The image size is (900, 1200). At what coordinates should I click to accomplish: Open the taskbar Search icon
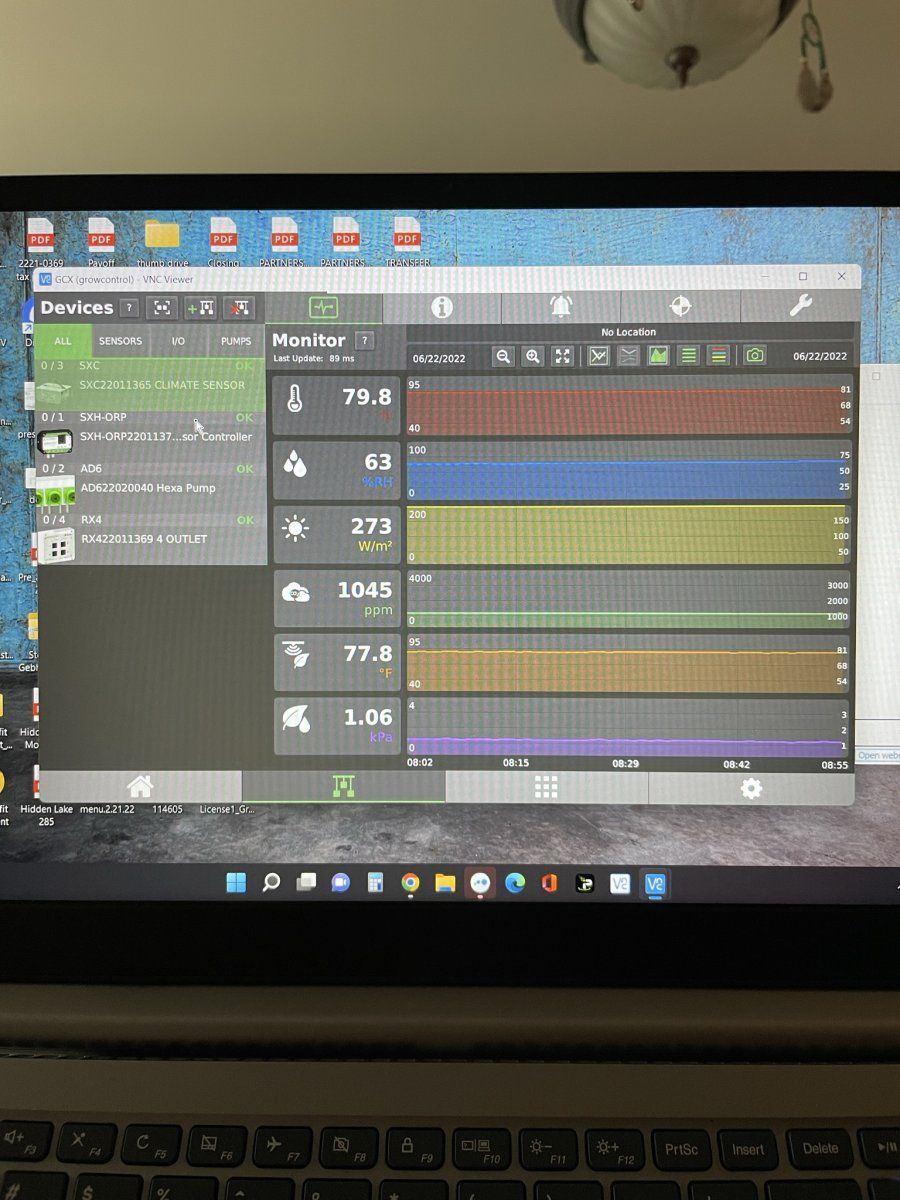[x=271, y=883]
